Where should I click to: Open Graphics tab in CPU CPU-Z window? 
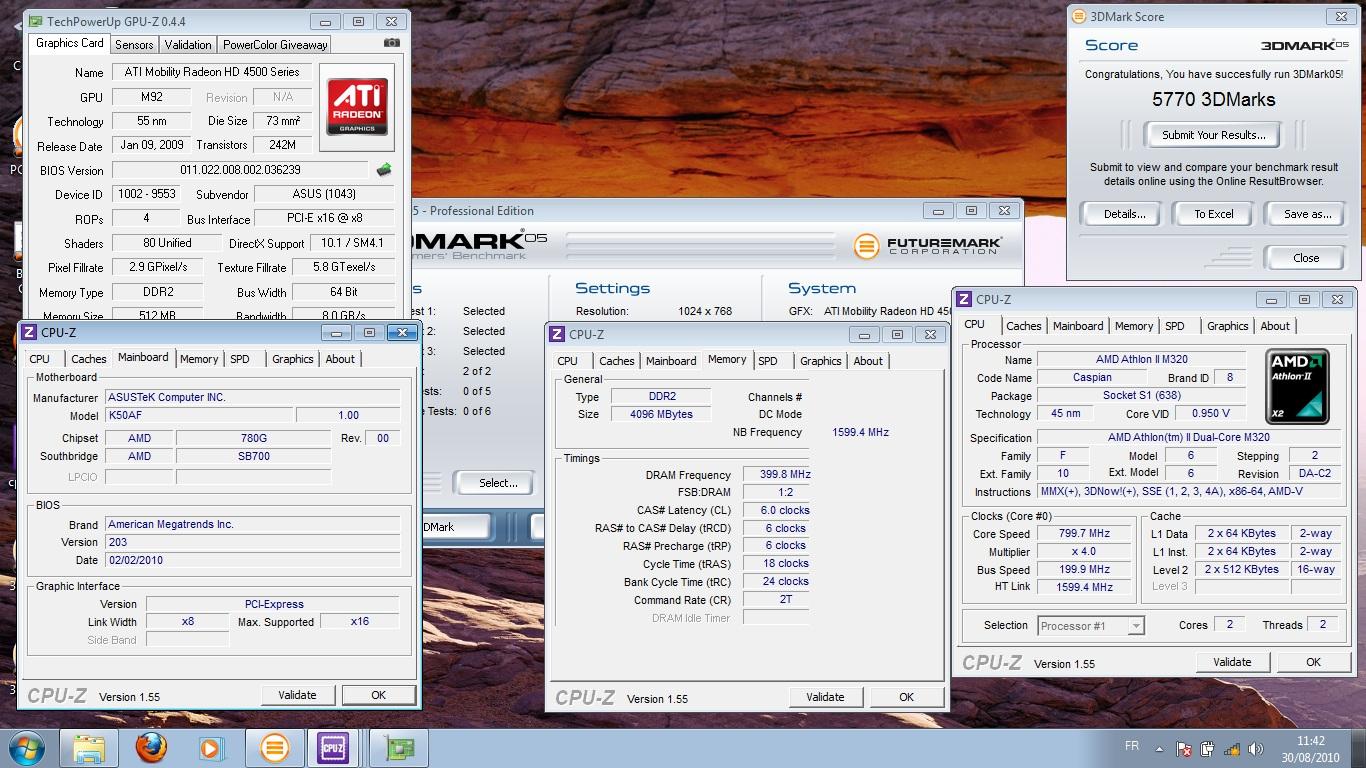click(x=1227, y=326)
